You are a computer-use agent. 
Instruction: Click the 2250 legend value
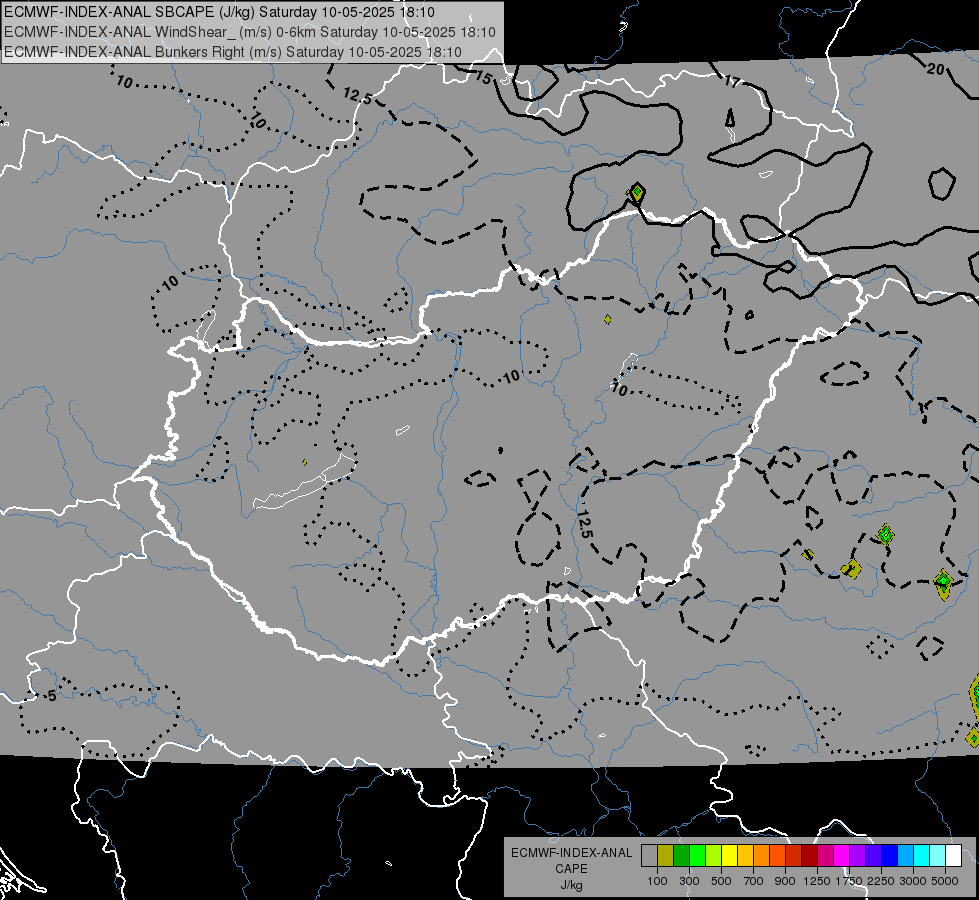[881, 881]
